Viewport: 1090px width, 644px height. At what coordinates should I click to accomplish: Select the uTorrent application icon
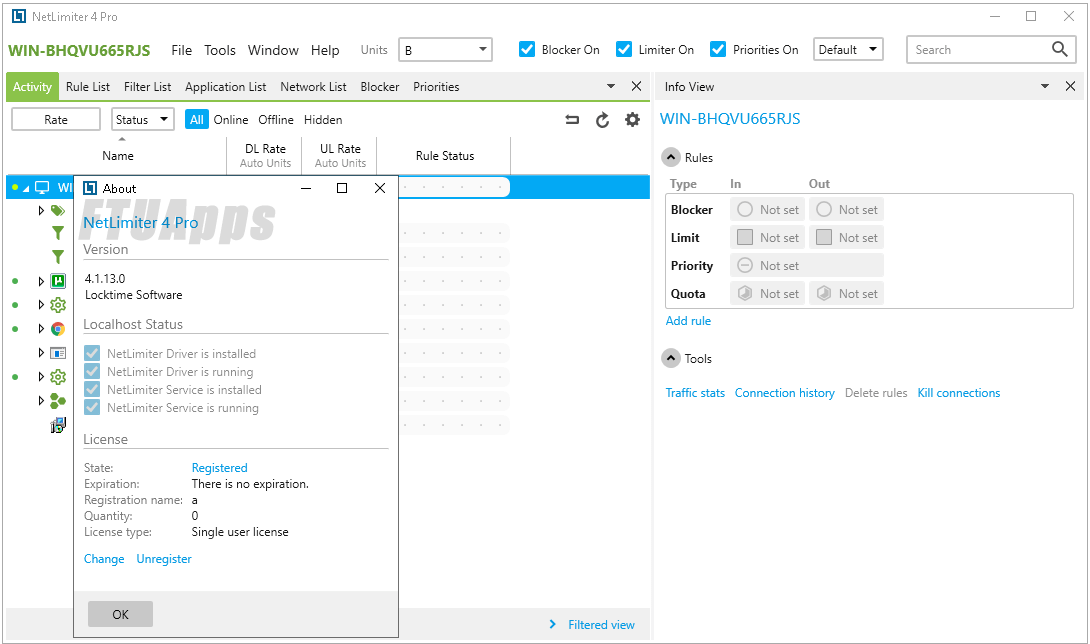point(58,281)
